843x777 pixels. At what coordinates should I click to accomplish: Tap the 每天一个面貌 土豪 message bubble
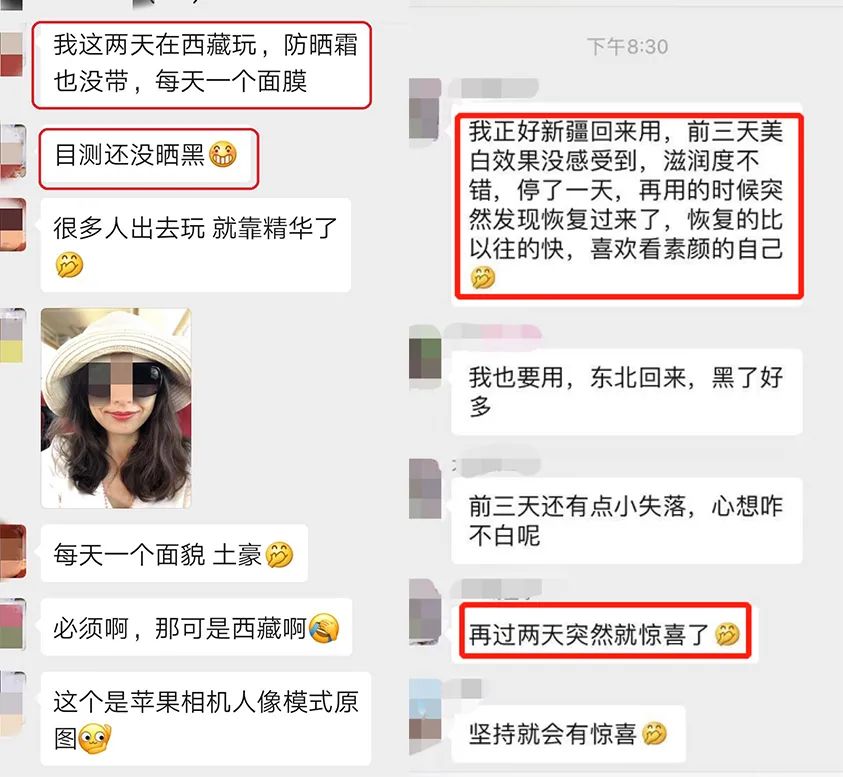pos(174,553)
